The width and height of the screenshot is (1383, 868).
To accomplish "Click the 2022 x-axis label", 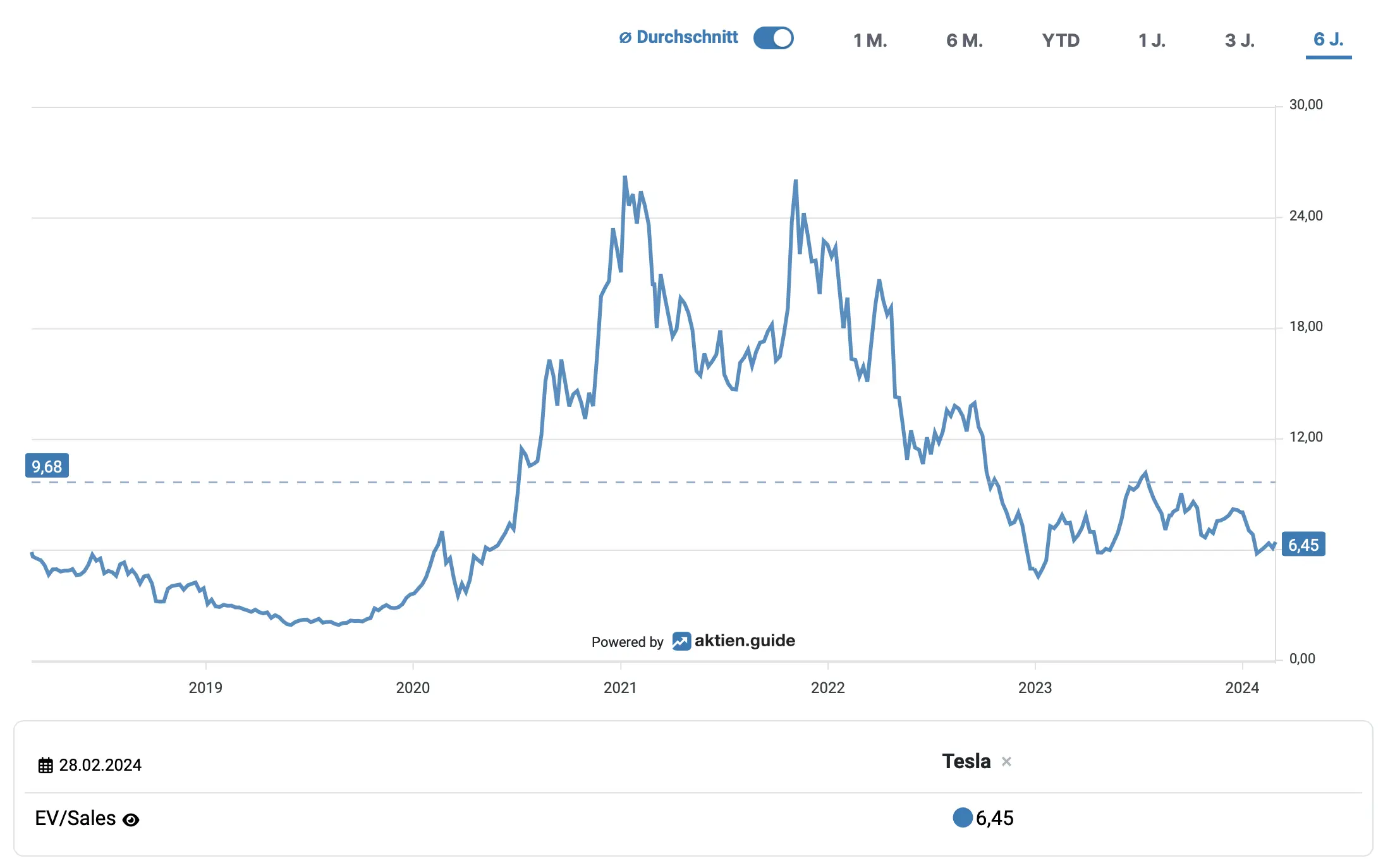I will (x=827, y=687).
